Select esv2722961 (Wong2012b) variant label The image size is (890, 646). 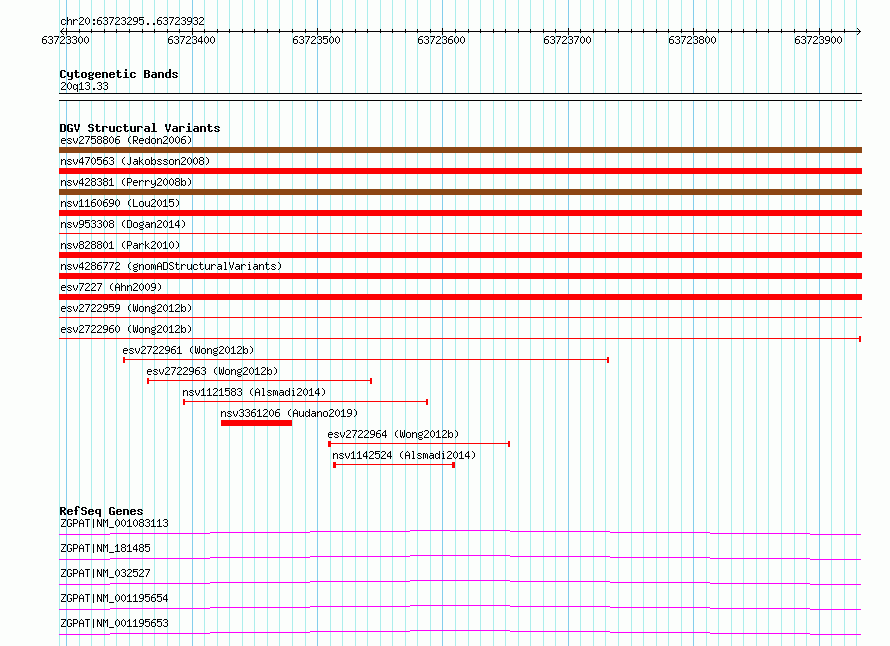point(188,350)
